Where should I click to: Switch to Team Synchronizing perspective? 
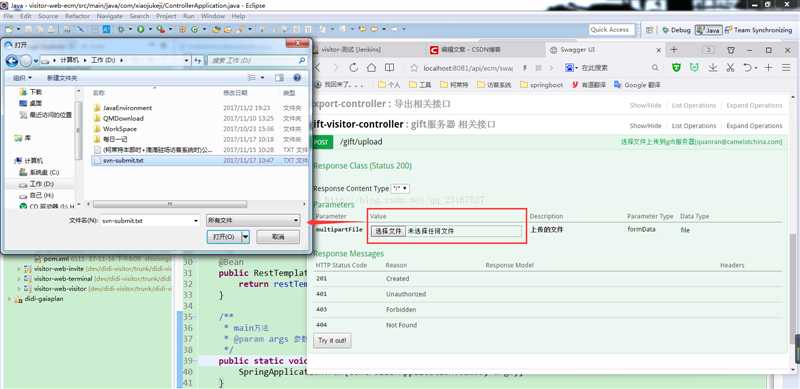point(758,30)
